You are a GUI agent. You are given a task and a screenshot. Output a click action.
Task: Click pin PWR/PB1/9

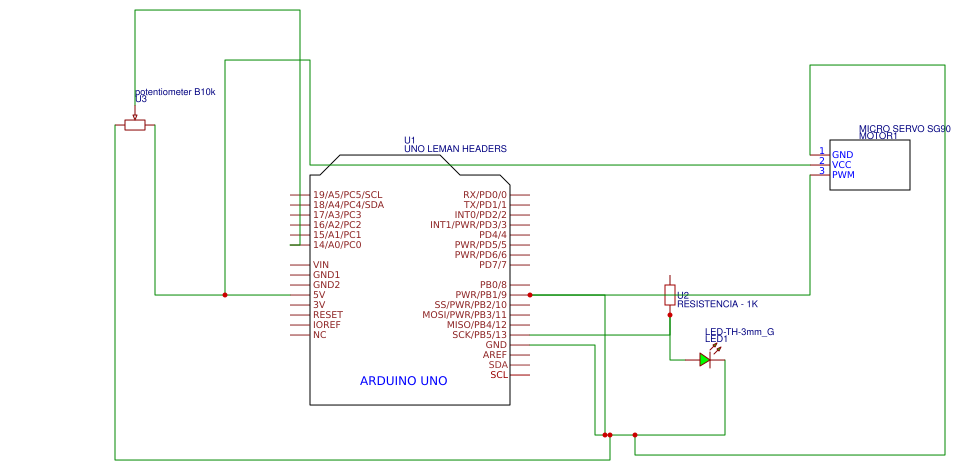[x=481, y=295]
